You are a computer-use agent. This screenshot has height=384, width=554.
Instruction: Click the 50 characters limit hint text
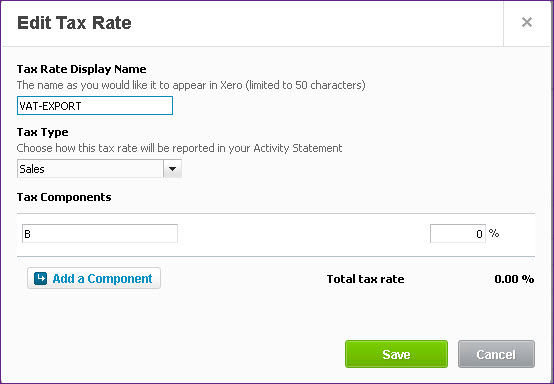[191, 85]
